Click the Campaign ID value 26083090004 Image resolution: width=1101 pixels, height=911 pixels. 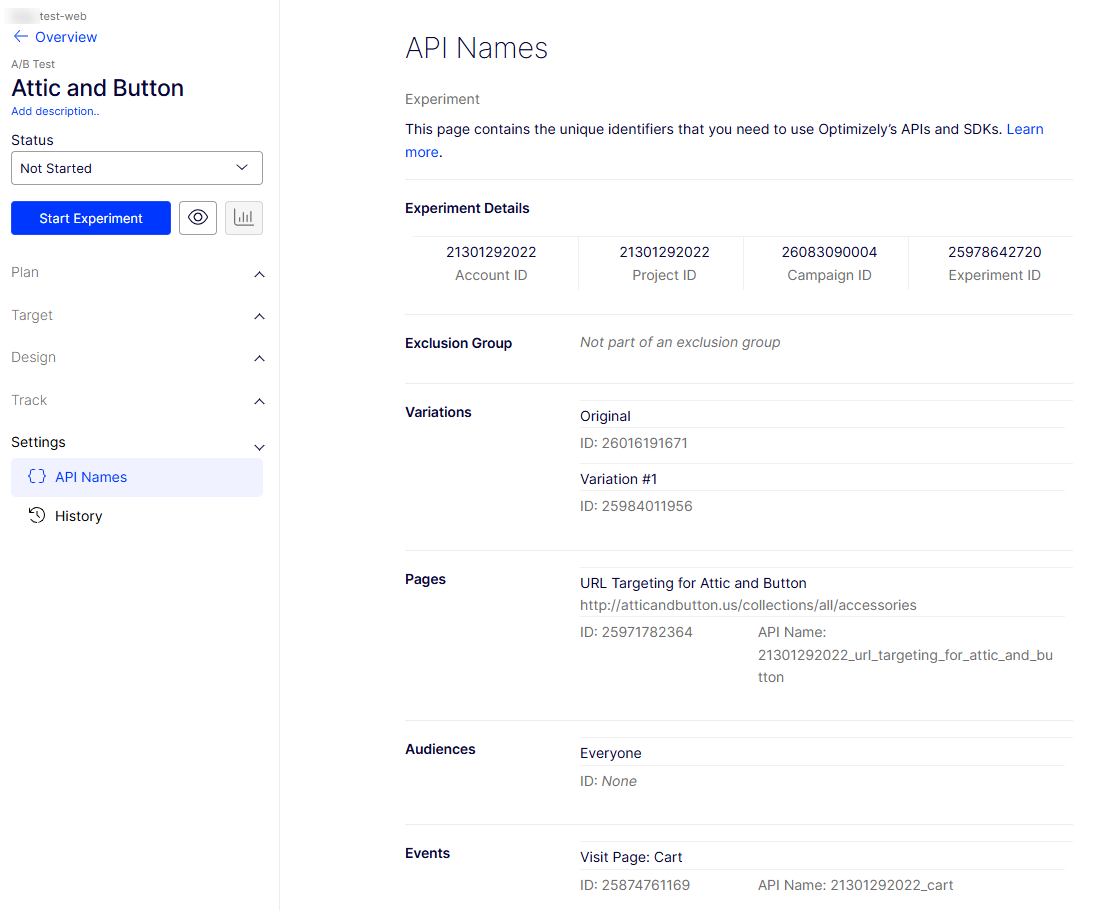point(829,252)
